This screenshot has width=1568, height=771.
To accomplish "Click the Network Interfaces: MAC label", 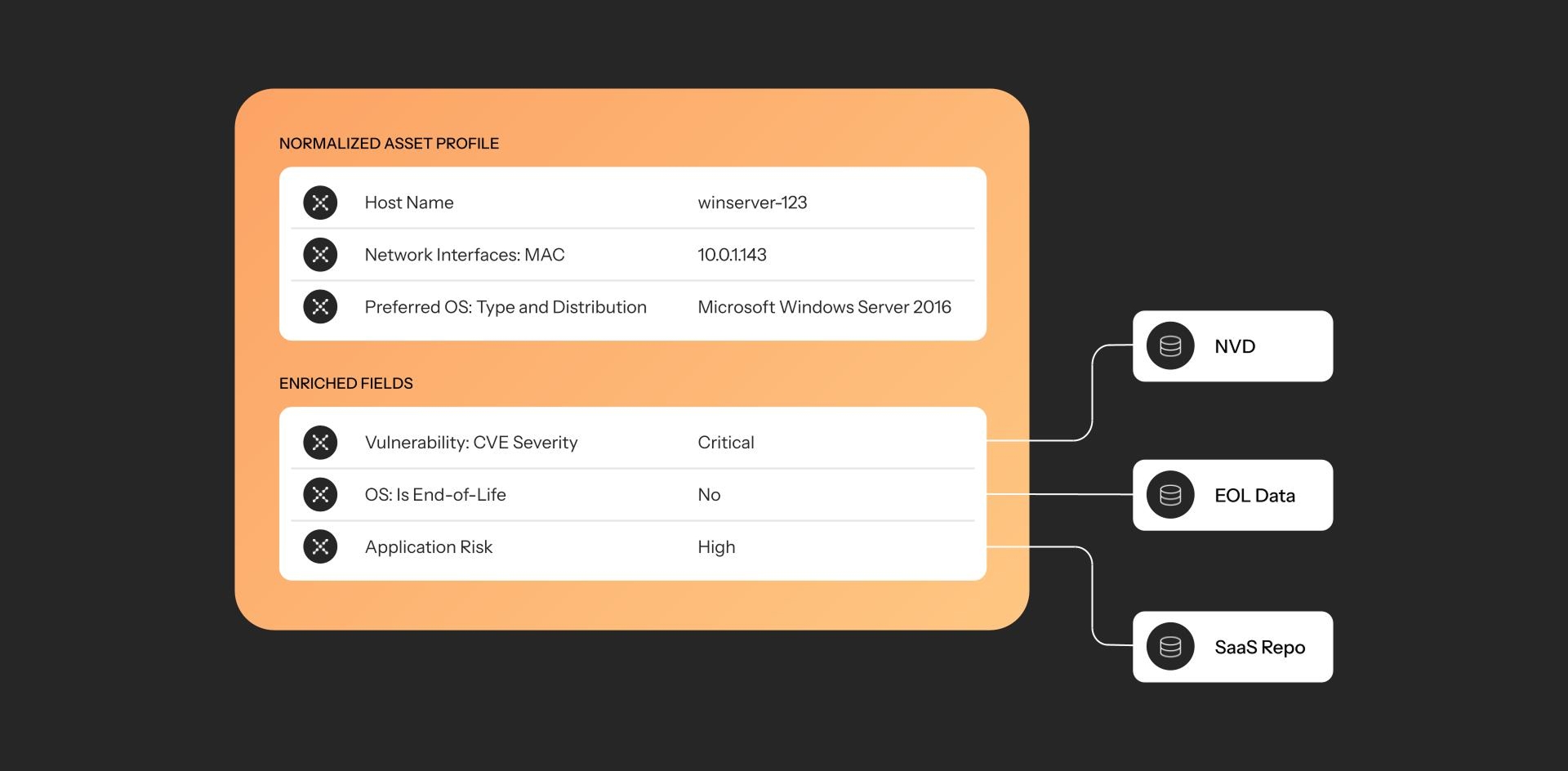I will (x=465, y=255).
